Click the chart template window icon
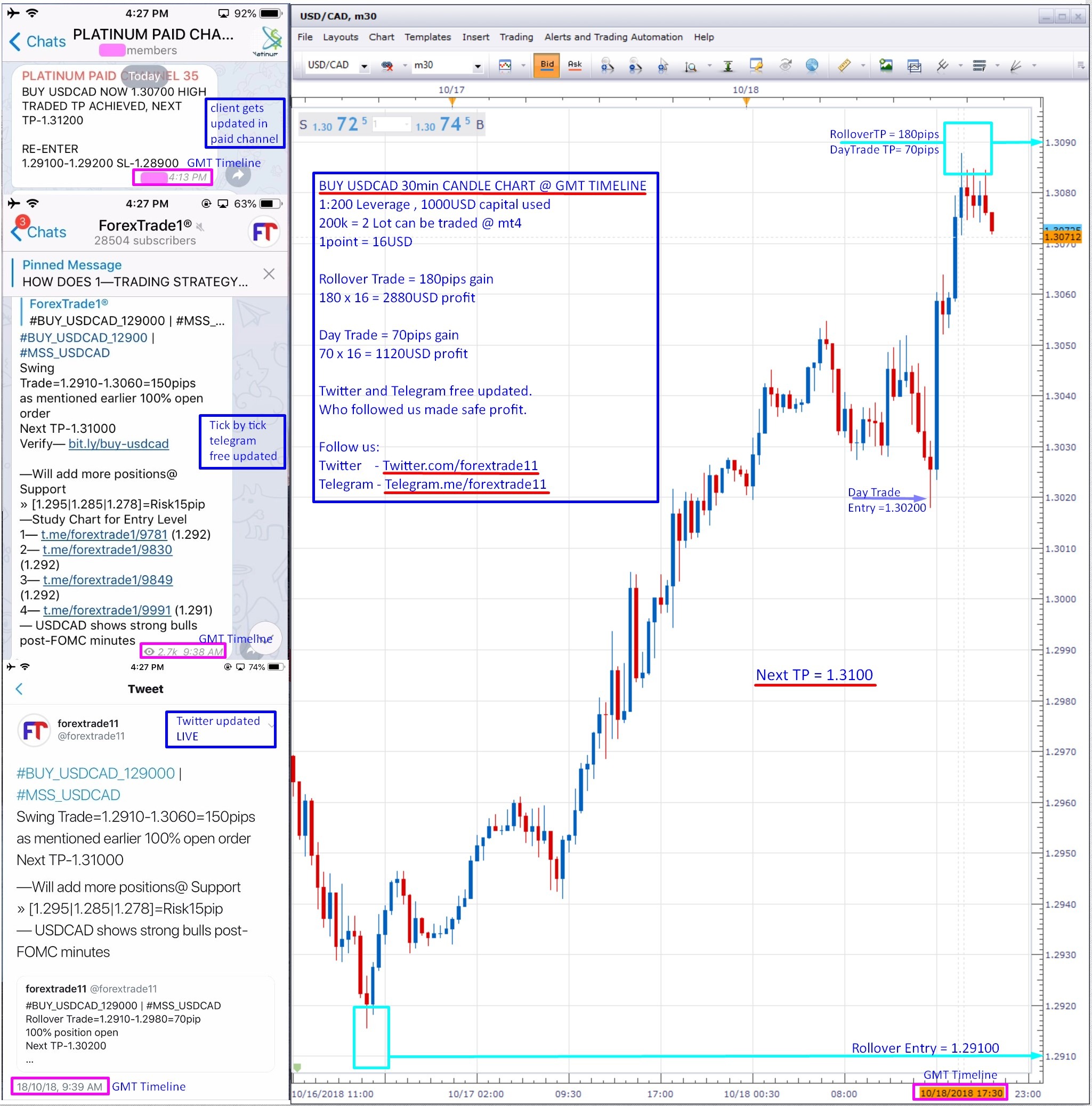The width and height of the screenshot is (1092, 1106). 914,66
